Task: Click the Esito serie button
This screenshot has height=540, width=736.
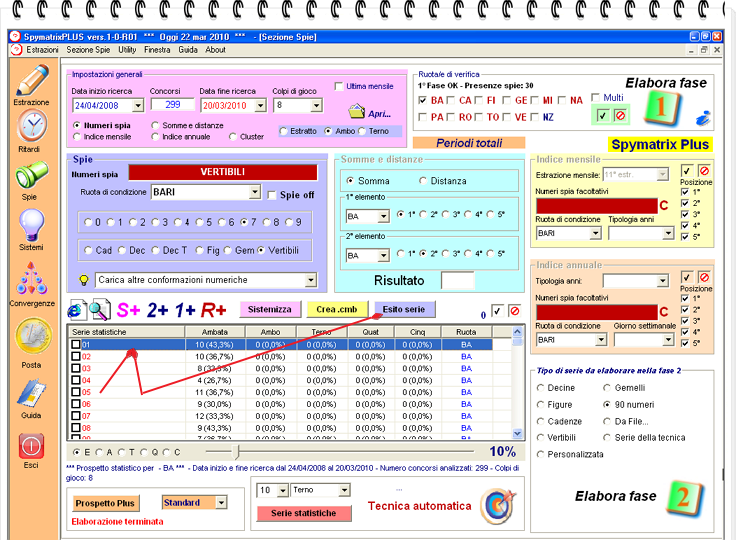Action: pos(404,309)
